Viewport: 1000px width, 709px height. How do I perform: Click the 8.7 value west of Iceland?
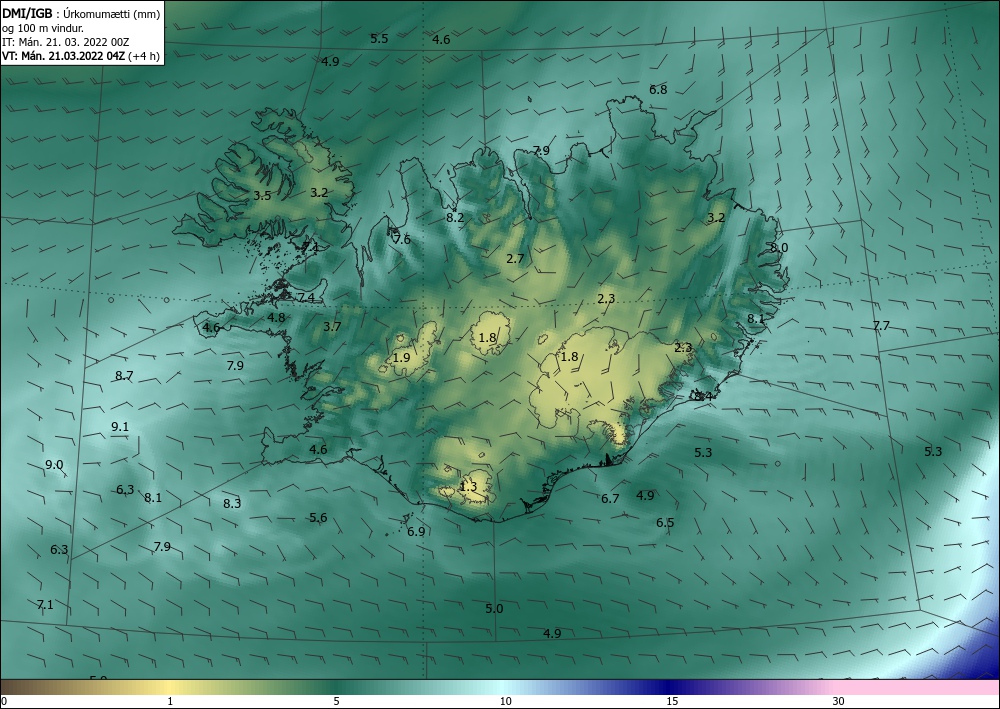(x=124, y=376)
